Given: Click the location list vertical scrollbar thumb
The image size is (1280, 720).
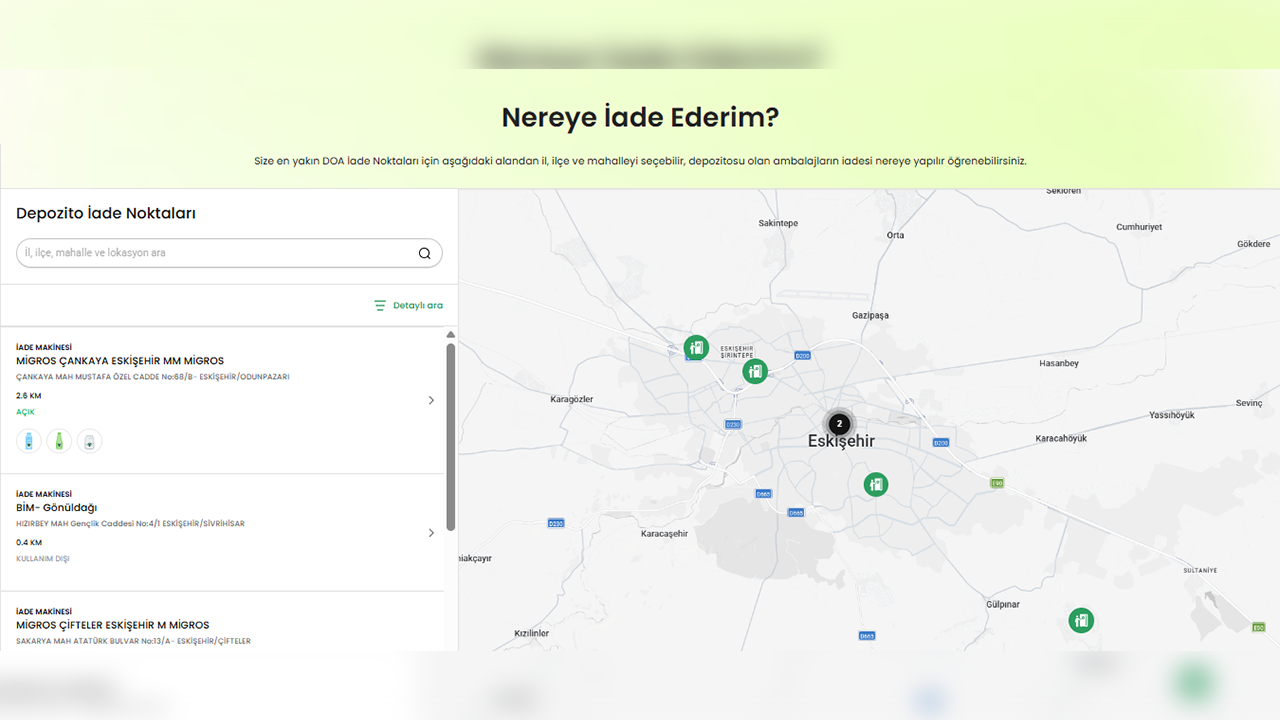Looking at the screenshot, I should click(x=451, y=437).
